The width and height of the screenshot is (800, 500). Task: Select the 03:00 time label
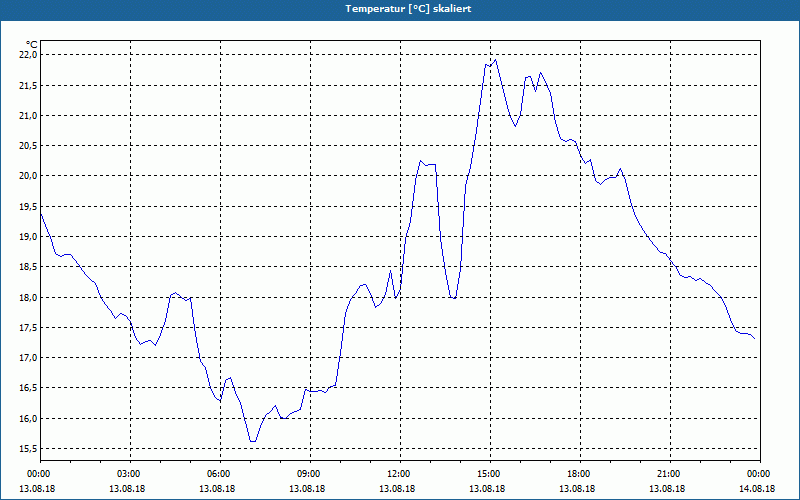tap(128, 474)
